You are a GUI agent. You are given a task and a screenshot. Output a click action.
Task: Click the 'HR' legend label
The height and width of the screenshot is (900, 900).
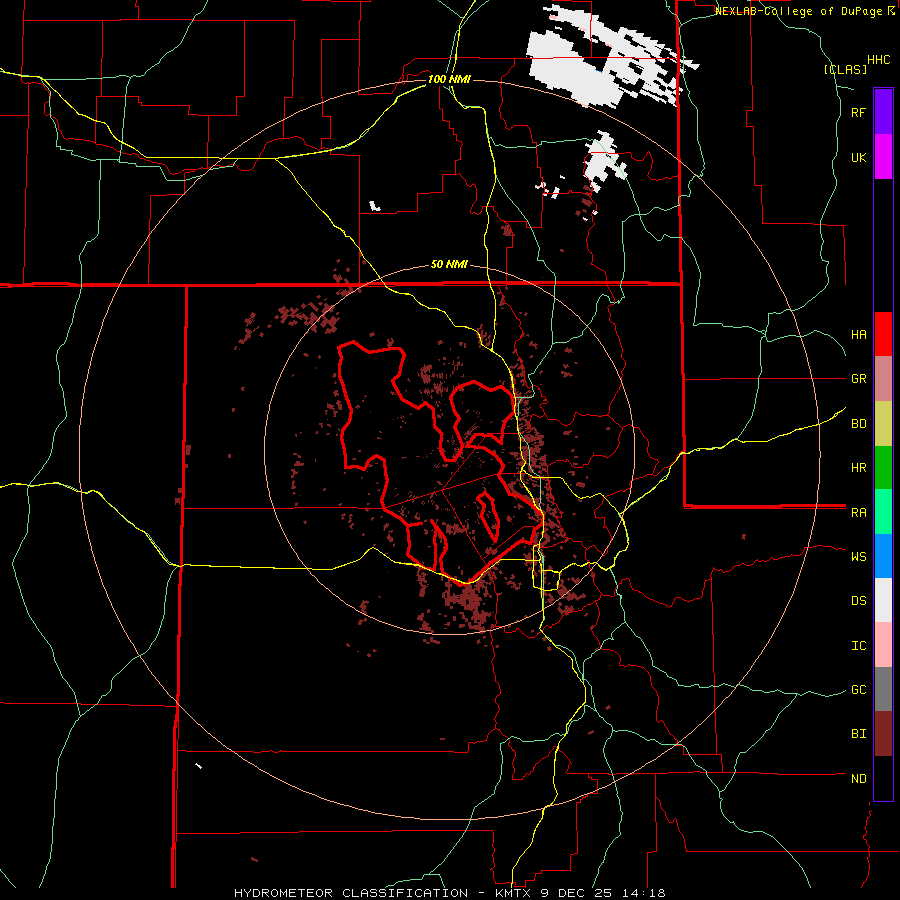click(x=858, y=468)
